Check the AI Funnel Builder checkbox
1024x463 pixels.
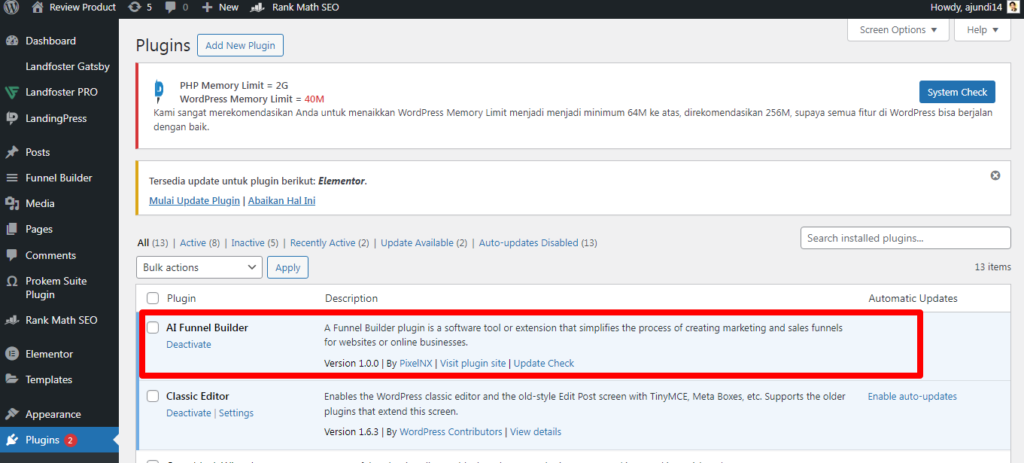click(x=153, y=327)
